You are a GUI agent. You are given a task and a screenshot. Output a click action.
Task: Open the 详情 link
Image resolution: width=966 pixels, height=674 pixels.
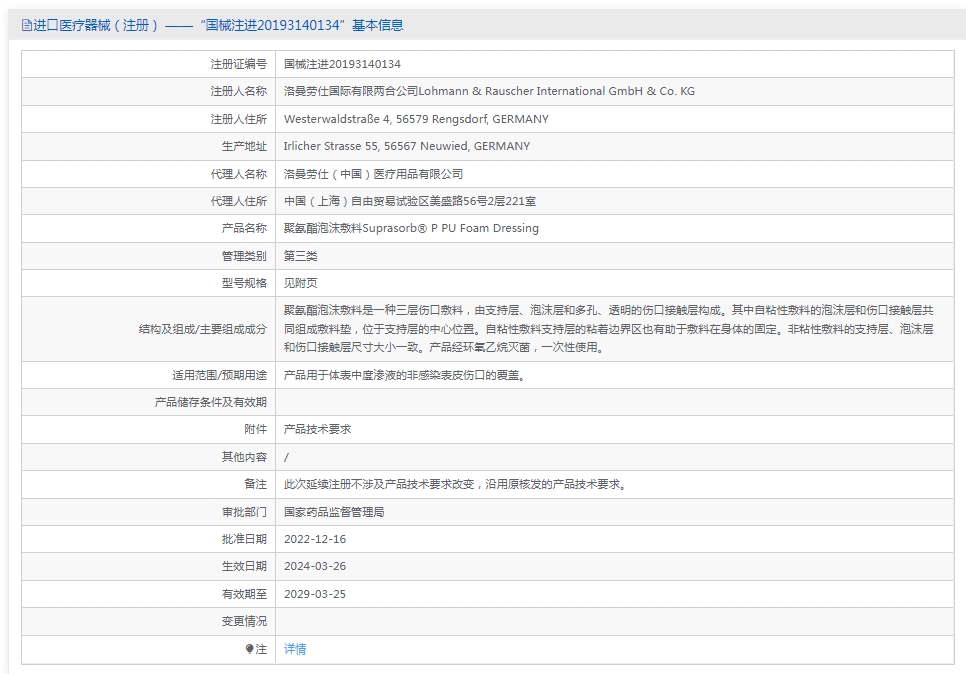294,649
